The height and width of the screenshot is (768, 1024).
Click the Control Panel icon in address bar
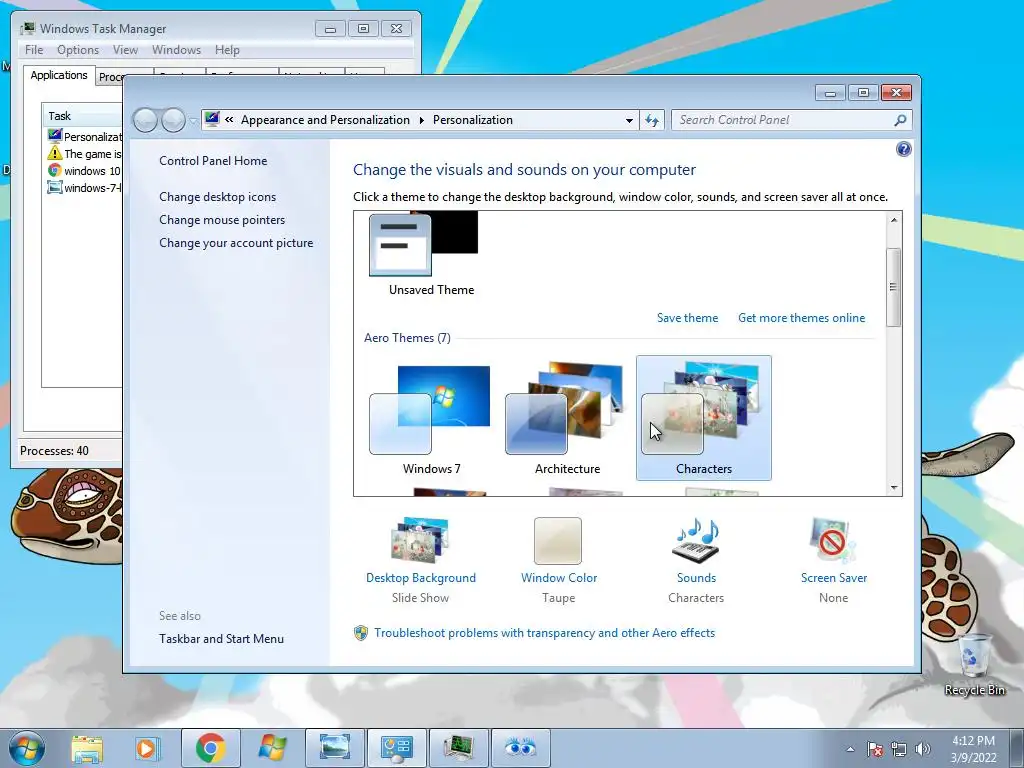[212, 119]
